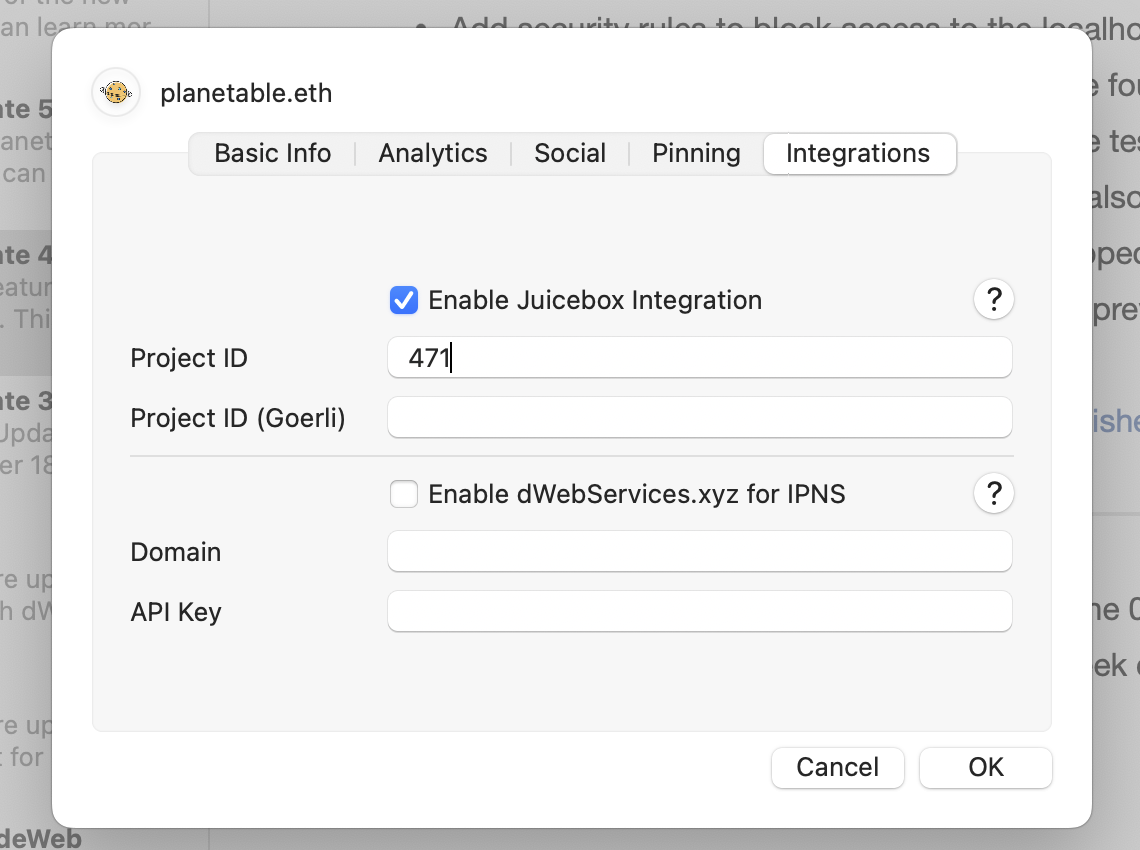Click the planetable.eth dialog title text
This screenshot has height=850, width=1140.
pos(246,94)
